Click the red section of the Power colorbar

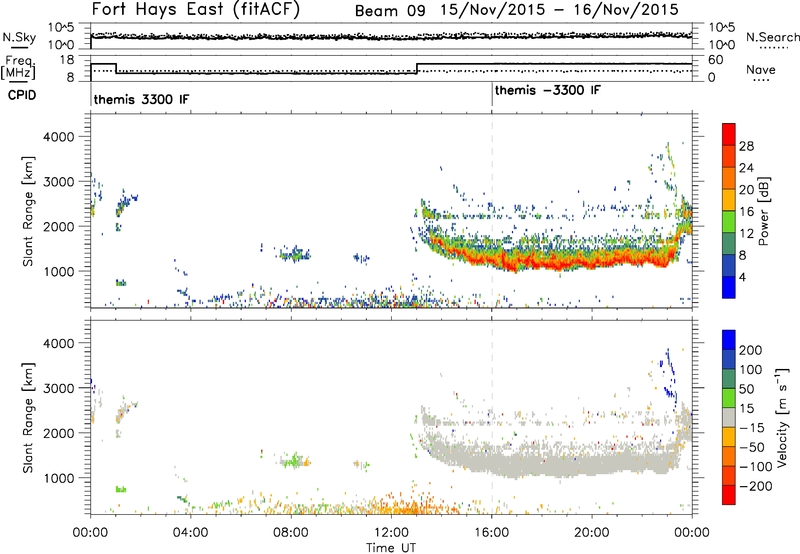729,135
